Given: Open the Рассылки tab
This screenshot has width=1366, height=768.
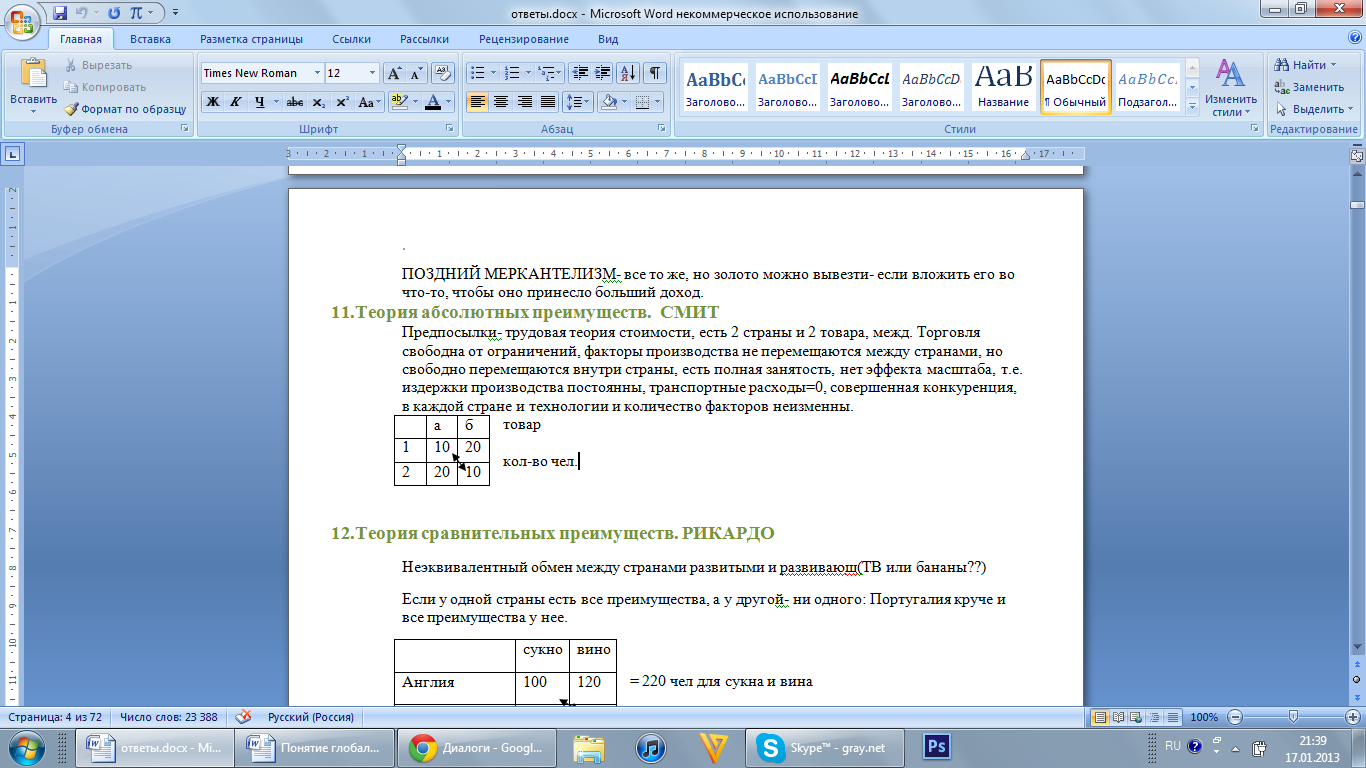Looking at the screenshot, I should 424,39.
